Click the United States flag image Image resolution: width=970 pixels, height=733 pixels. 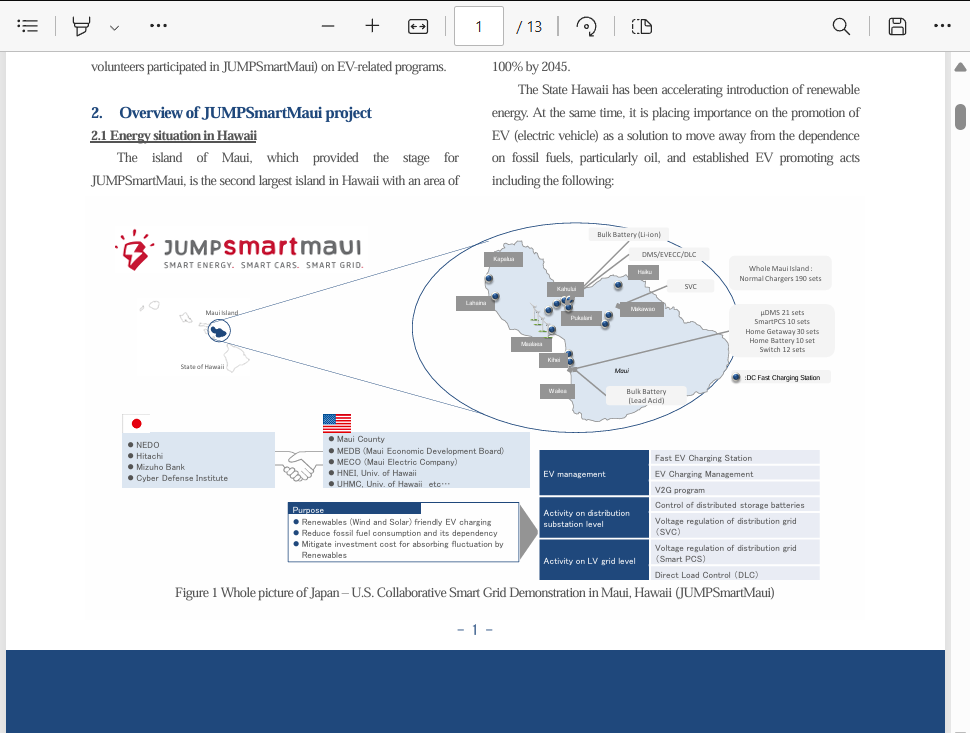337,423
